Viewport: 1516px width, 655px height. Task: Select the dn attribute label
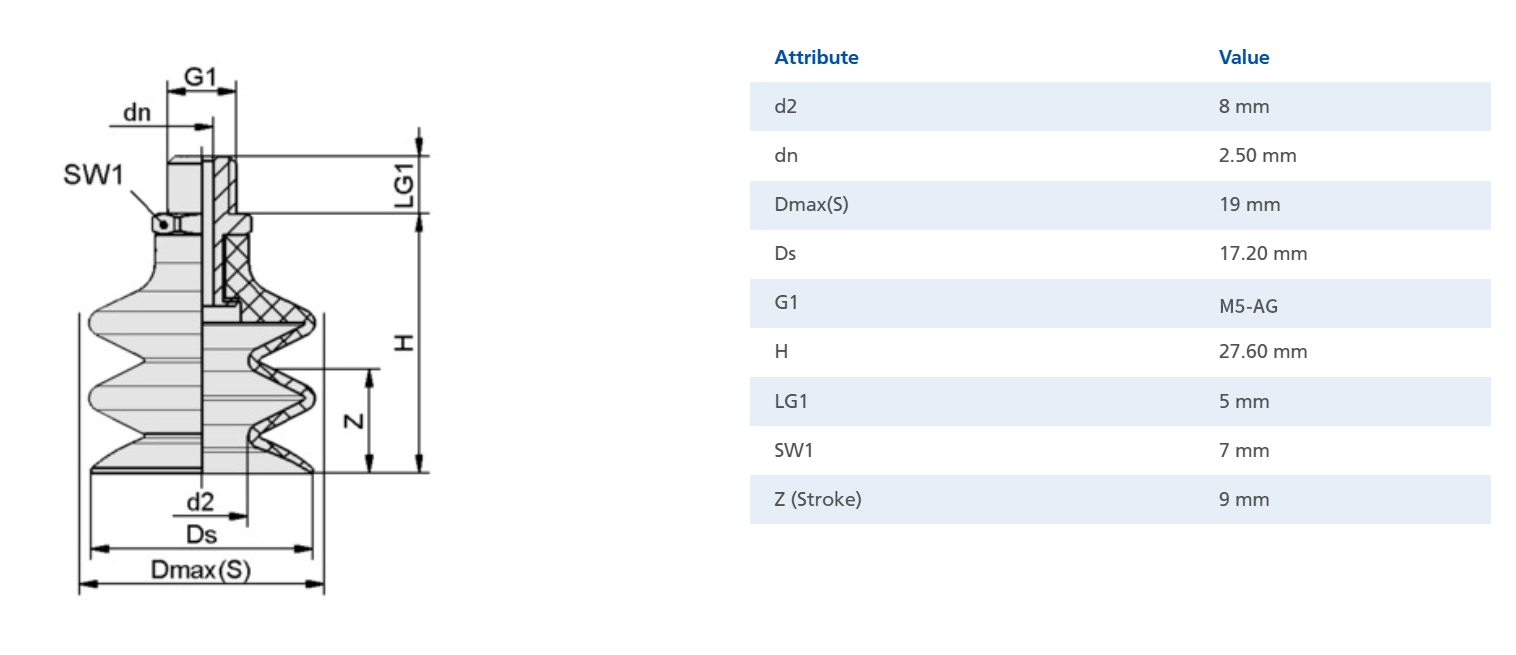tap(786, 155)
